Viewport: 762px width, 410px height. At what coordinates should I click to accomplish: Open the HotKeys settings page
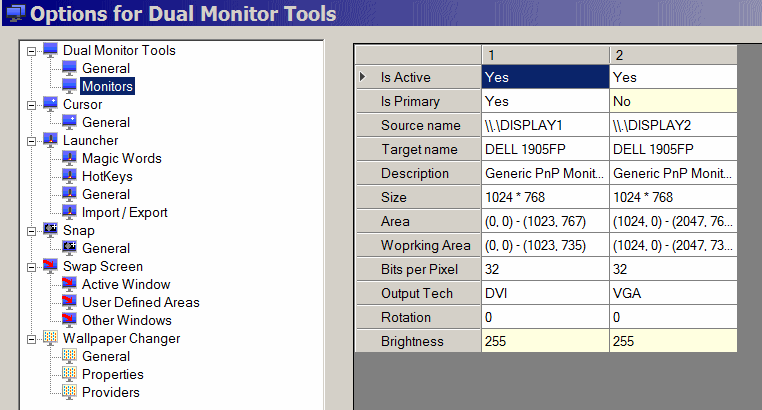(x=107, y=176)
